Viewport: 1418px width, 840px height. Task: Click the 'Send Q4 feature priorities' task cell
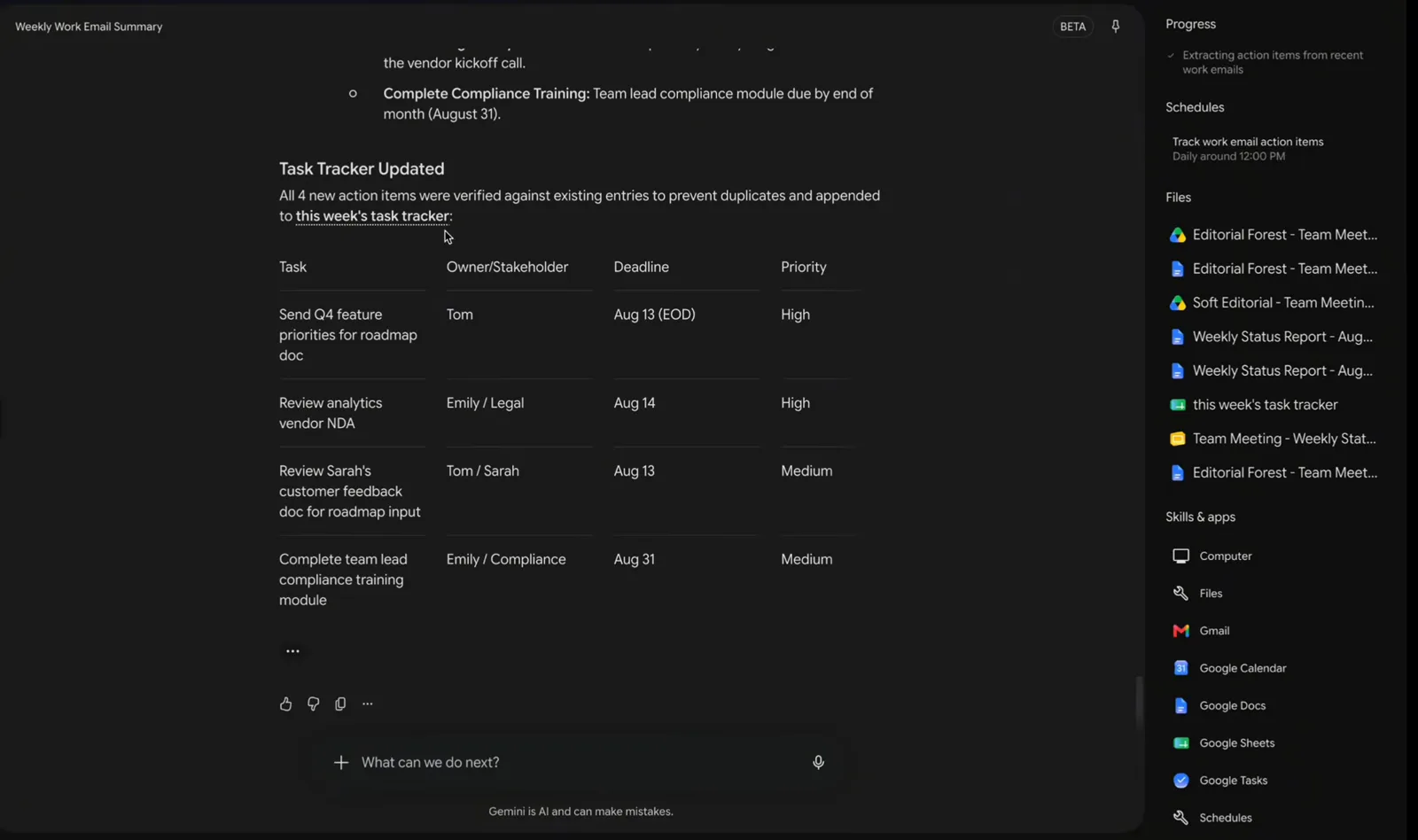coord(348,335)
